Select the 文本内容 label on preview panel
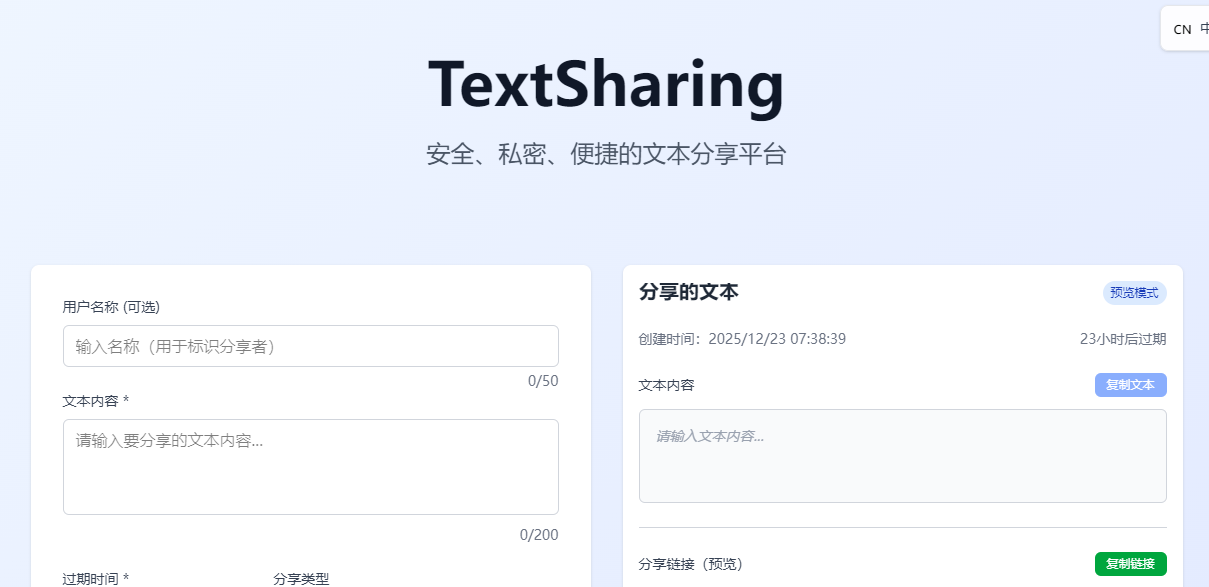Viewport: 1209px width, 587px height. (x=664, y=384)
